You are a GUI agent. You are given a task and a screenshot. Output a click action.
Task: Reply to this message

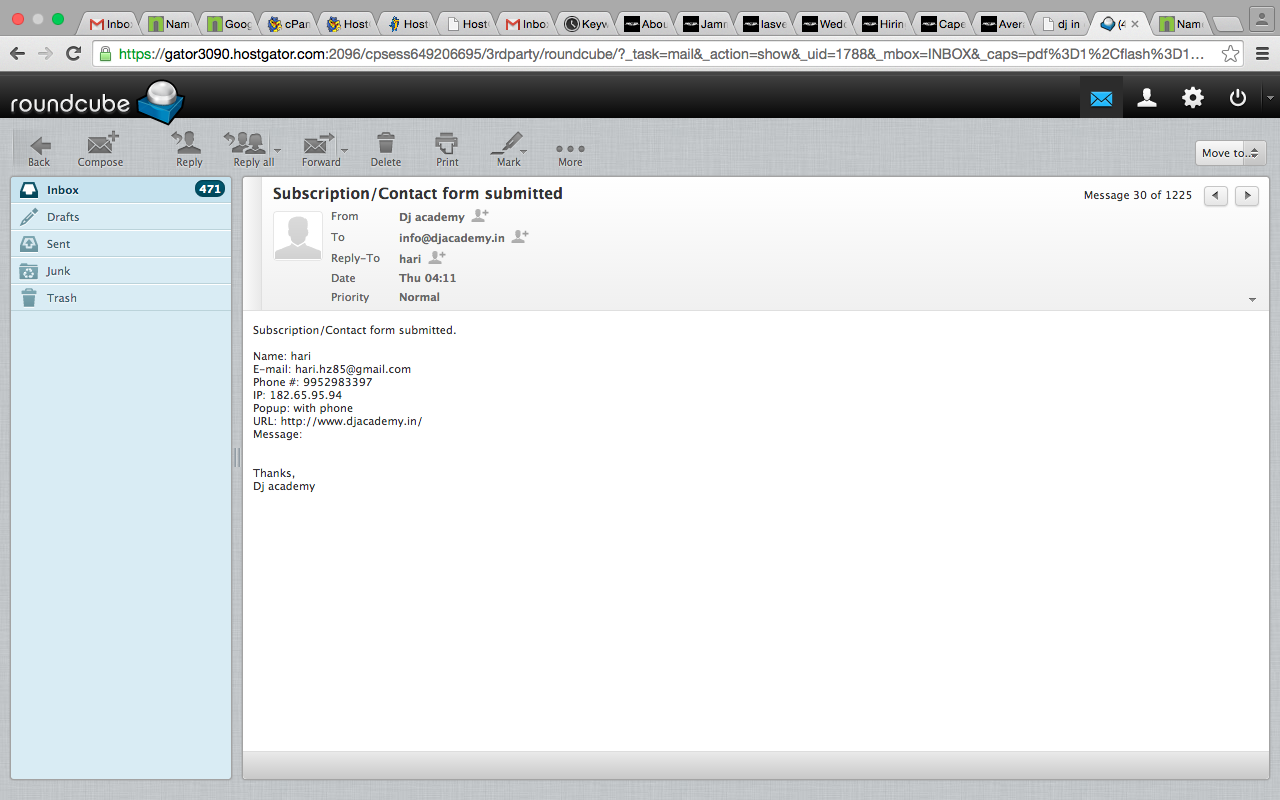[188, 150]
